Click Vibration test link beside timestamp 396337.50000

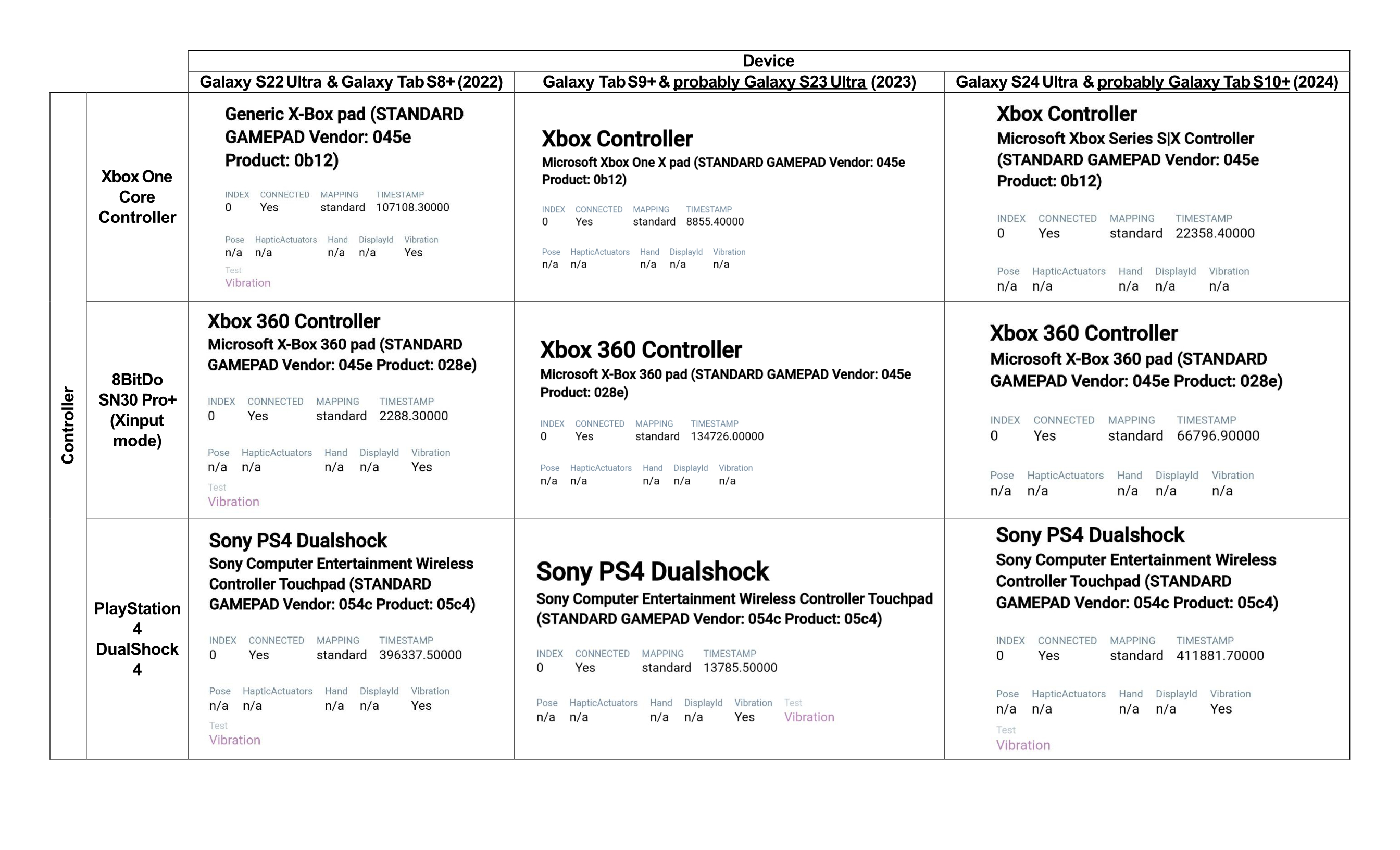point(234,740)
